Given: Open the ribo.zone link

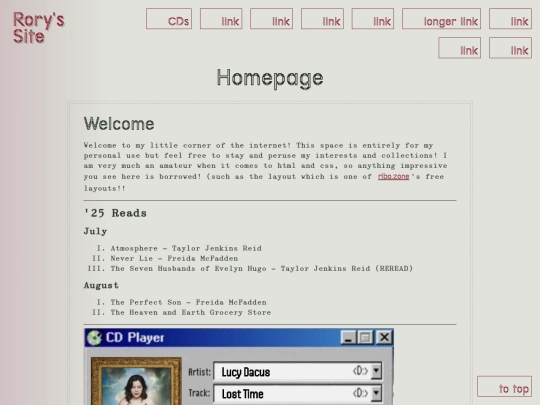Looking at the screenshot, I should click(393, 176).
